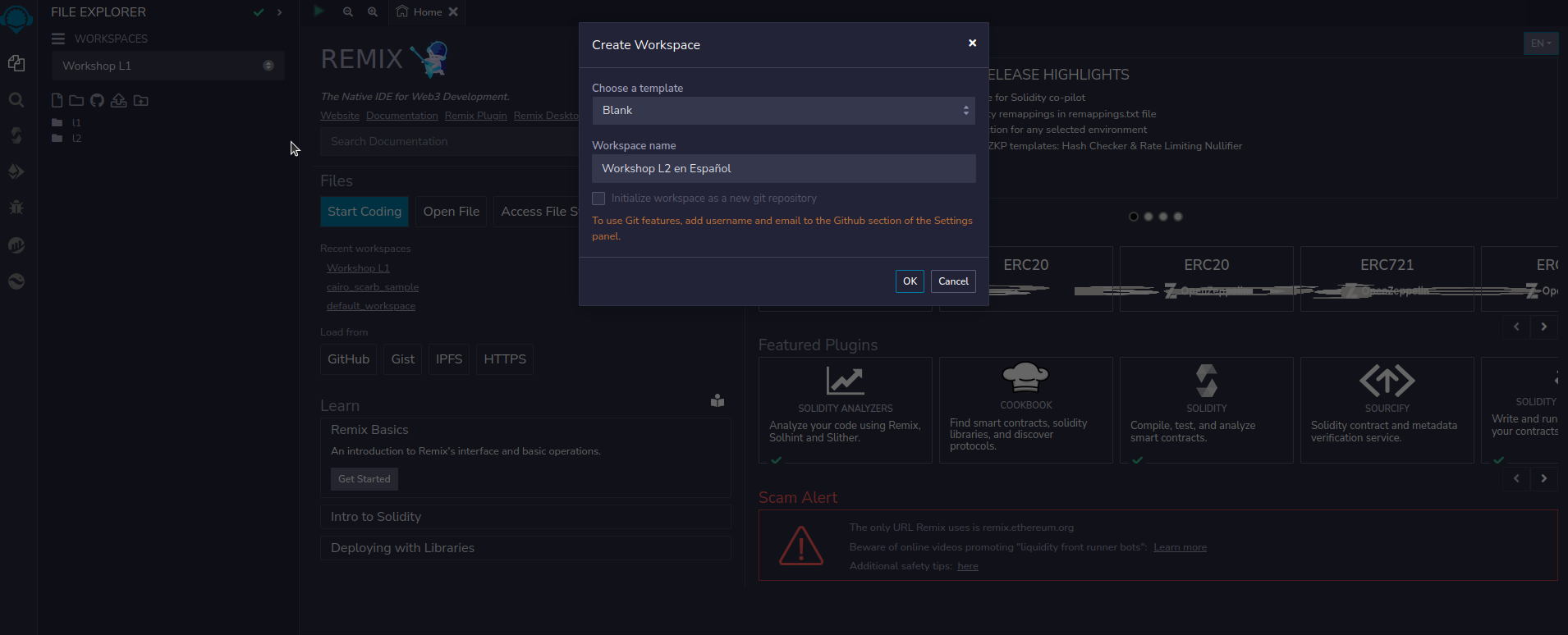Expand Deploying with Libraries tutorial
1568x635 pixels.
525,548
